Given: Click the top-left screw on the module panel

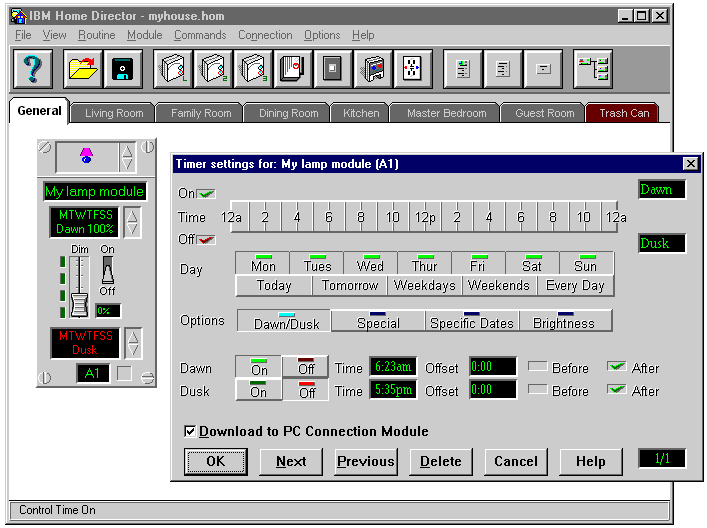Looking at the screenshot, I should [44, 147].
